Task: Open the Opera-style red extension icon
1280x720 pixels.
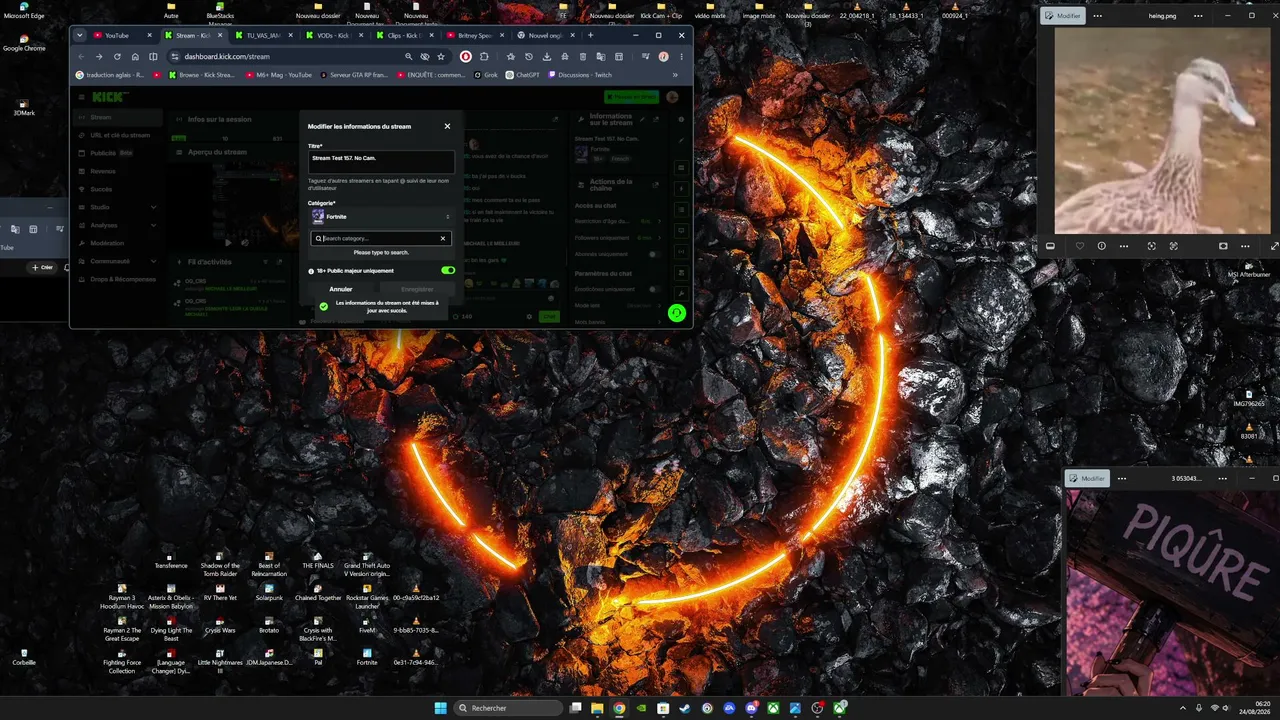Action: [466, 57]
